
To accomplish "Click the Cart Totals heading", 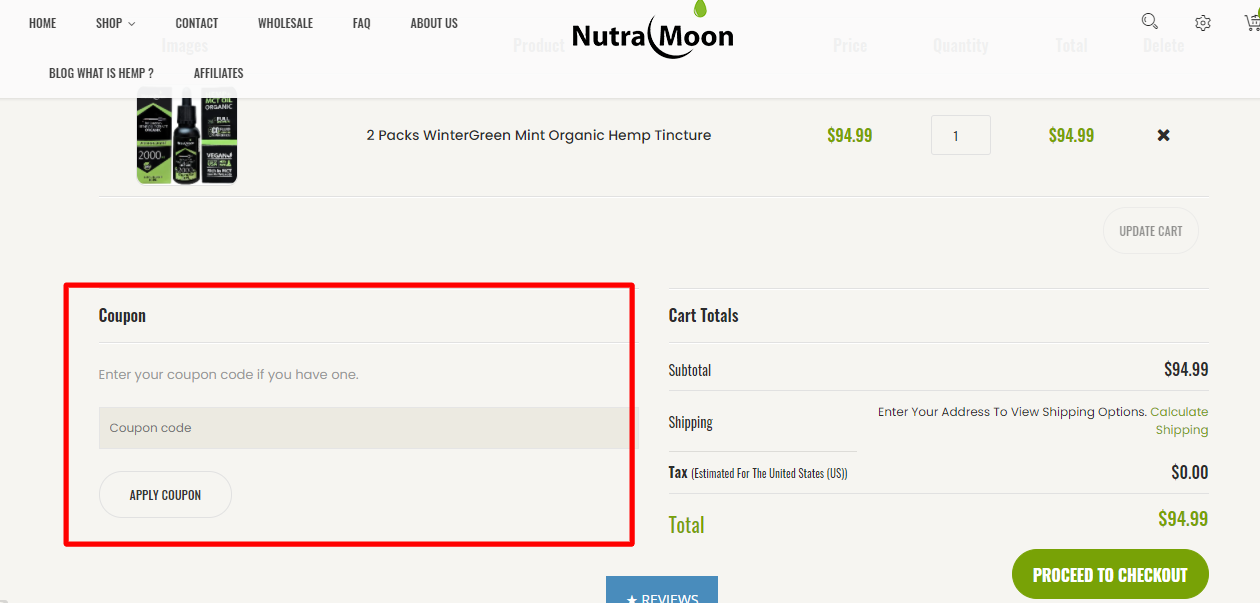I will 704,315.
